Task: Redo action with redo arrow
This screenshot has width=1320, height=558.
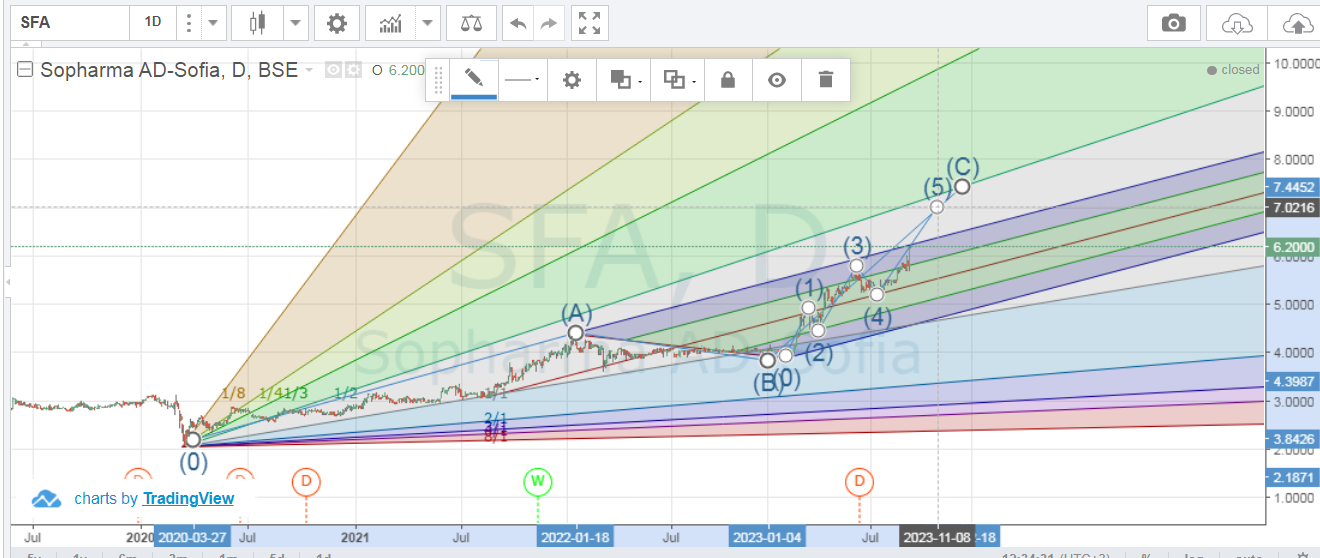Action: coord(548,22)
